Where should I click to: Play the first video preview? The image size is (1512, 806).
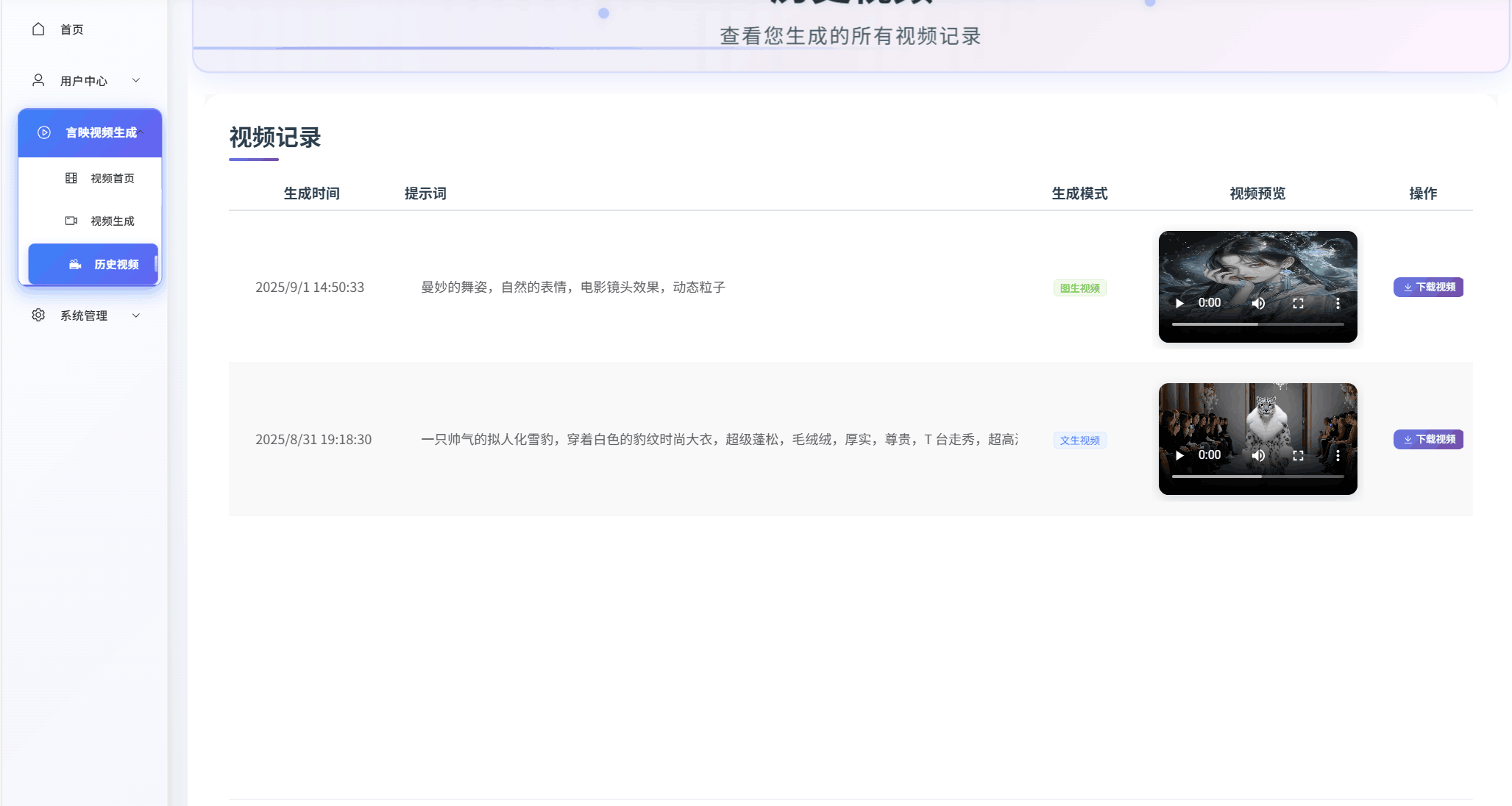click(1179, 303)
